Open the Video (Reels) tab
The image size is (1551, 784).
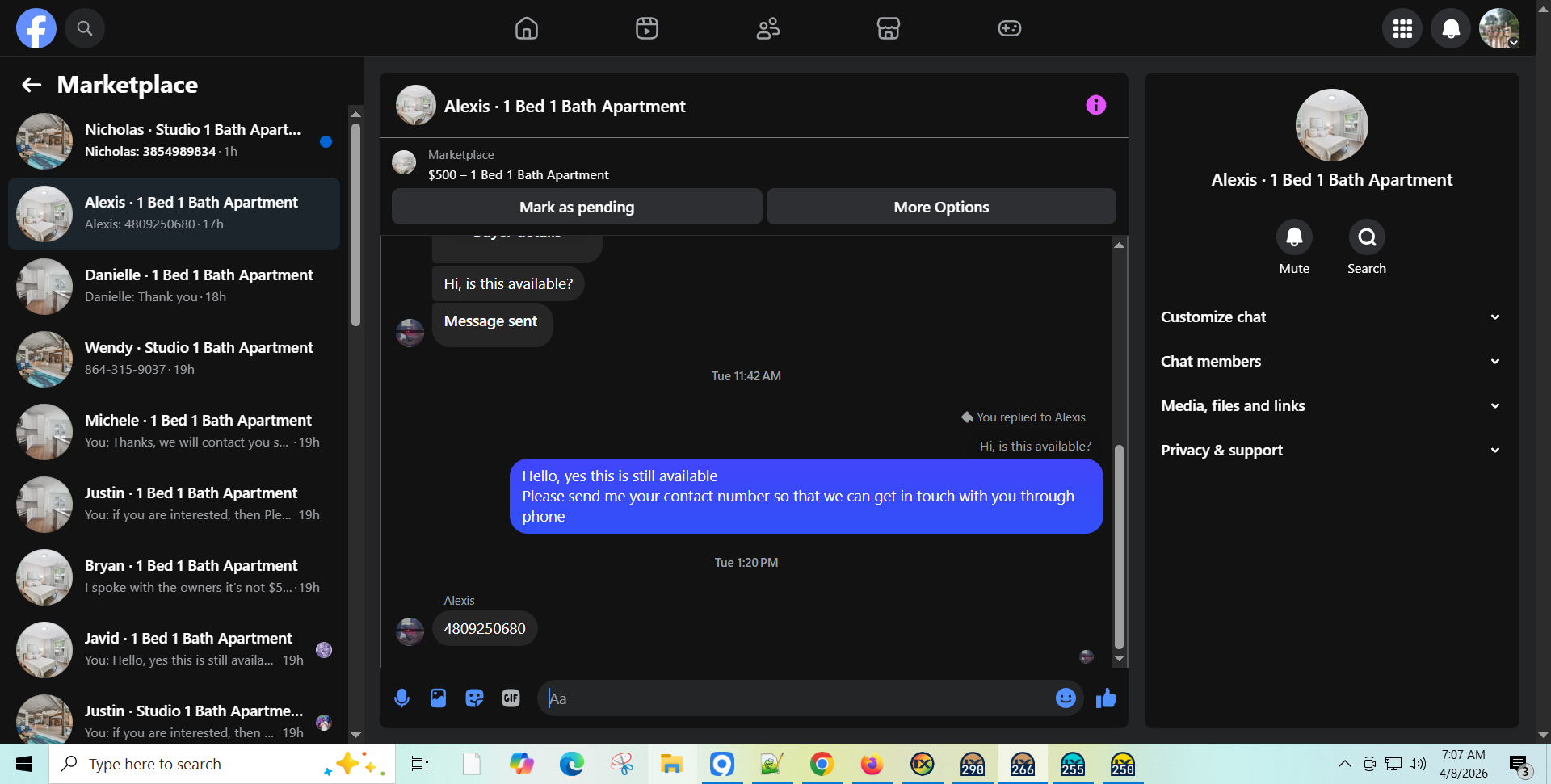coord(647,28)
